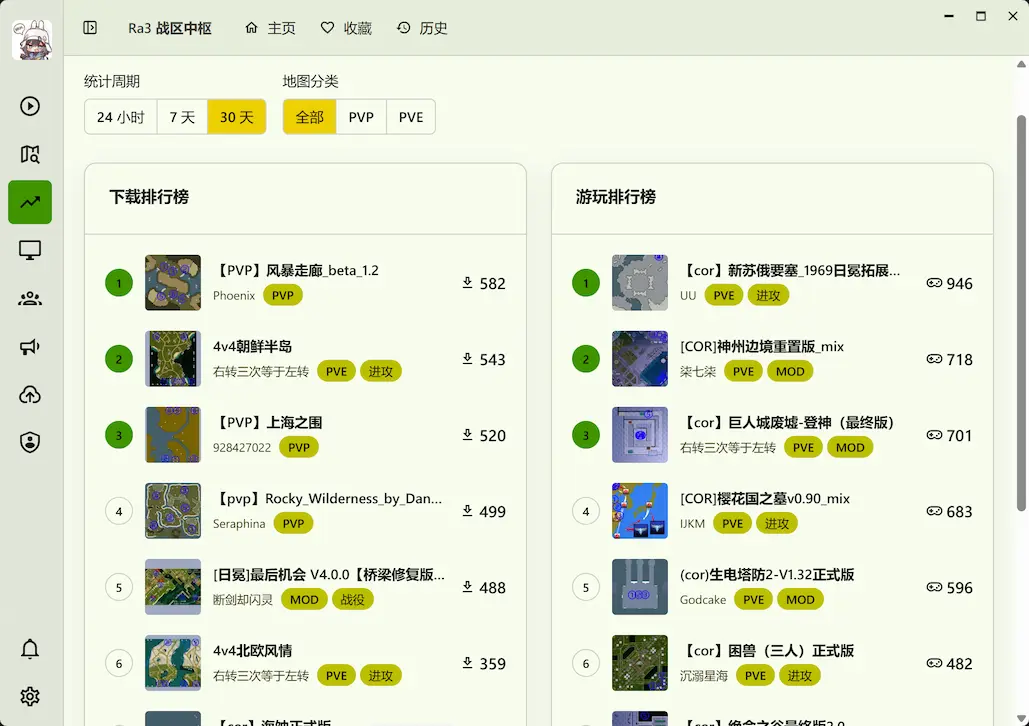Viewport: 1029px width, 726px height.
Task: Open map [COR]樱花国之墓v0.90_mix
Action: [765, 499]
